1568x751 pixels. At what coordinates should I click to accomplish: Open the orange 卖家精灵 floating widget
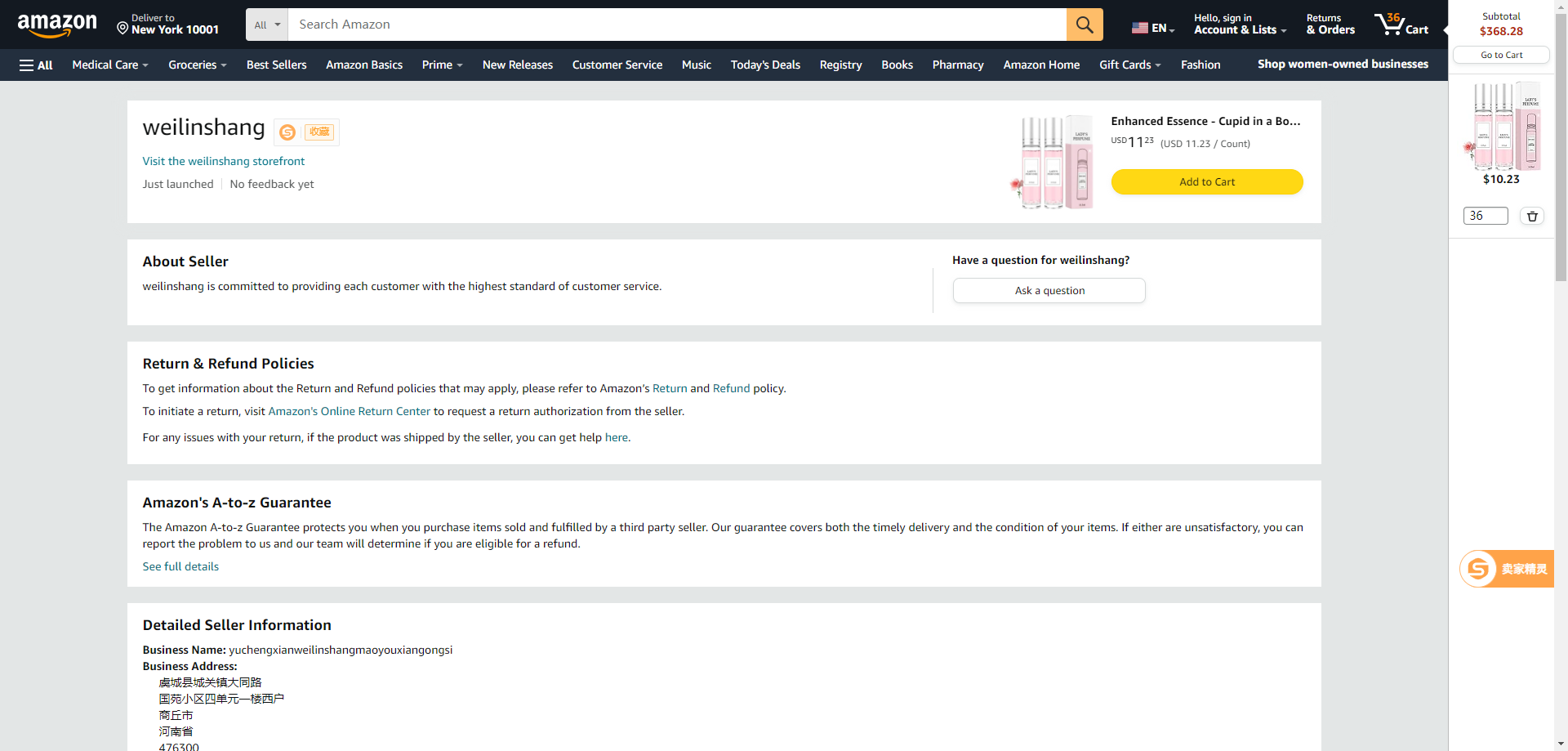coord(1506,569)
